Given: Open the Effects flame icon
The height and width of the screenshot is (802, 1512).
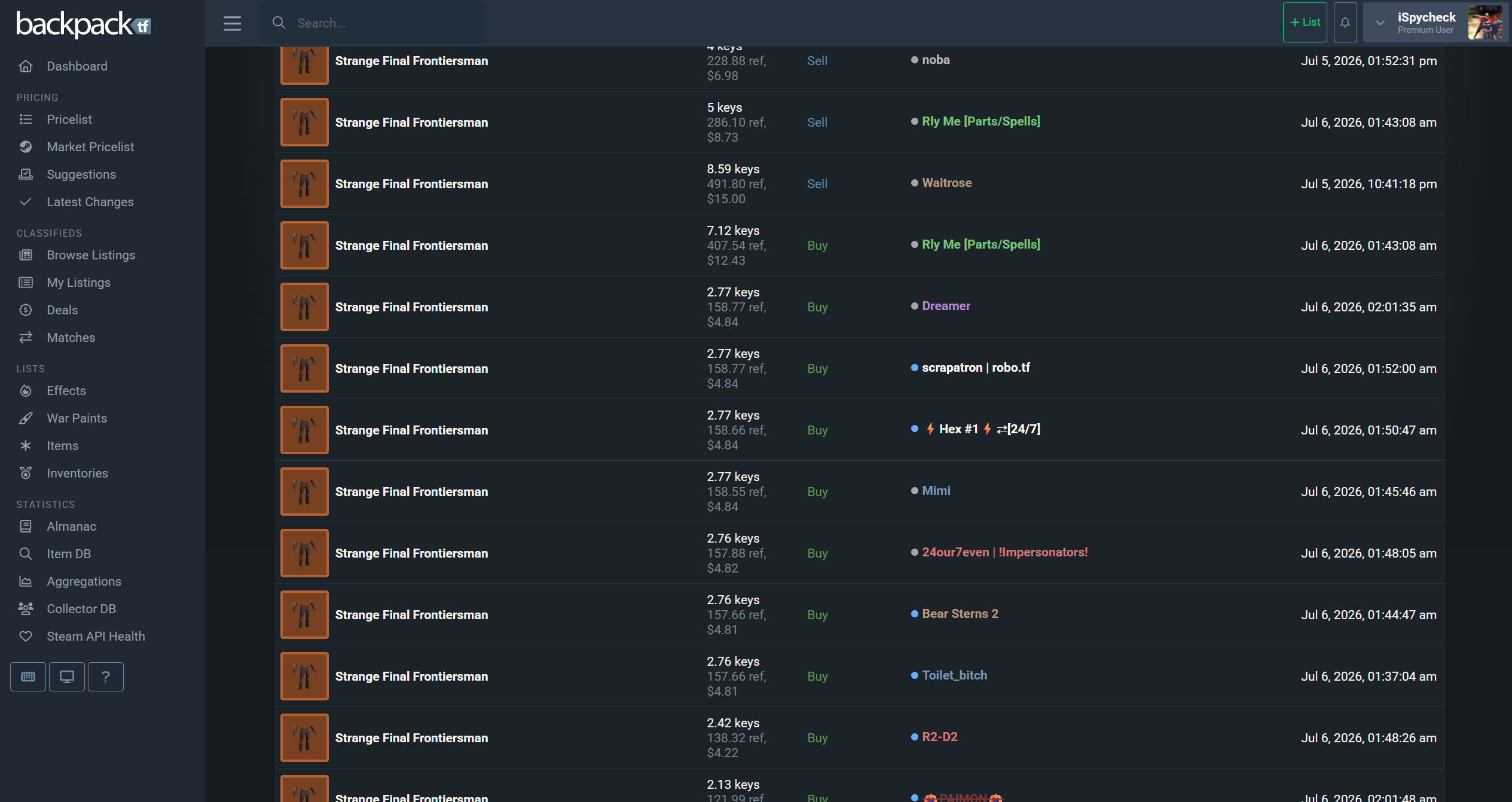Looking at the screenshot, I should click(x=26, y=391).
